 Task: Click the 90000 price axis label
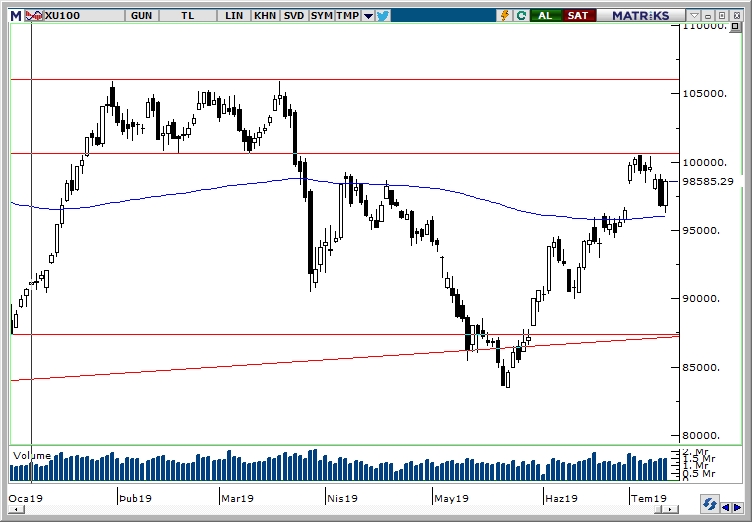[x=701, y=299]
